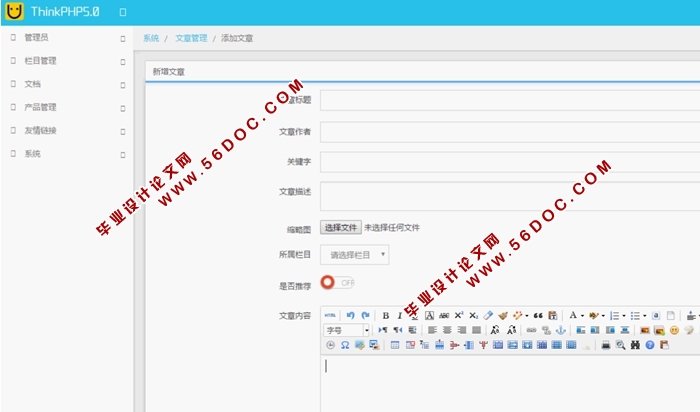Open the ordered list dropdown

624,316
